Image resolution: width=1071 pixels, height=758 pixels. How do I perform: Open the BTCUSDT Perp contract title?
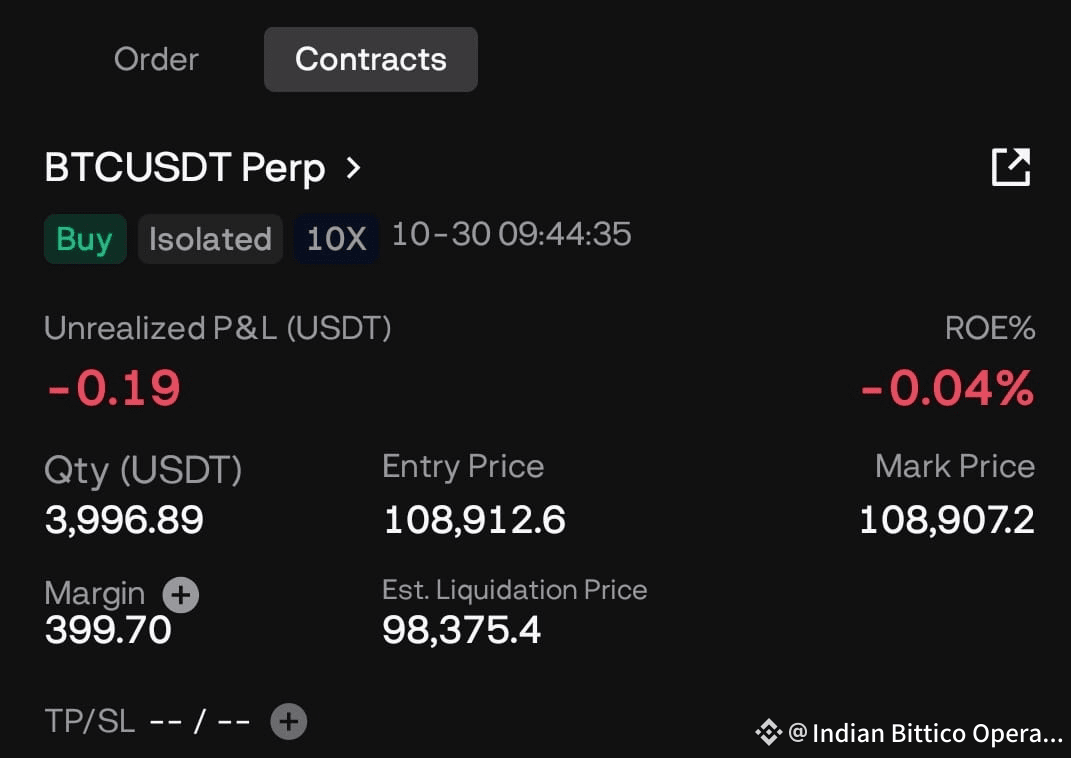click(x=184, y=167)
